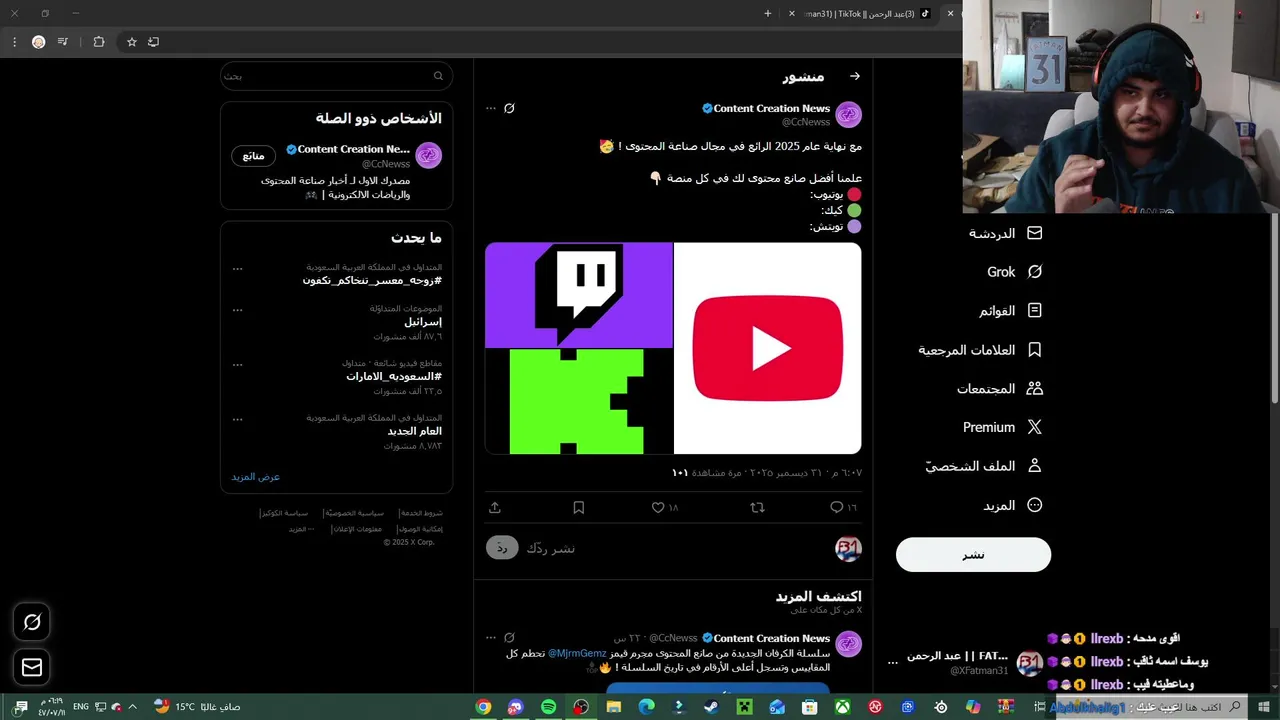
Task: Click Grok icon on the main post header
Action: click(x=509, y=108)
